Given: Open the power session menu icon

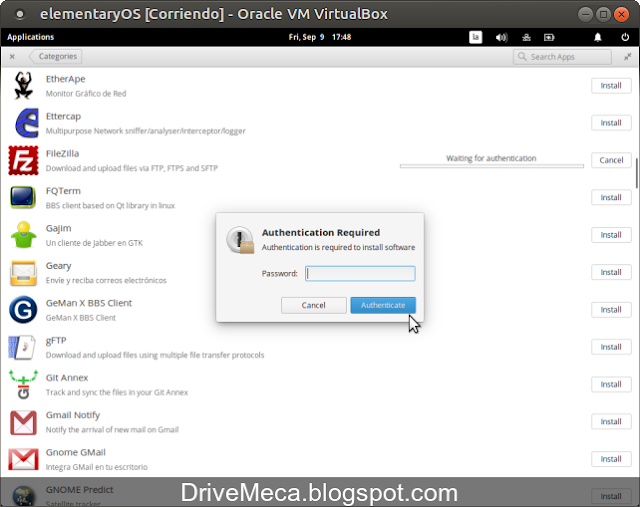Looking at the screenshot, I should [x=625, y=37].
